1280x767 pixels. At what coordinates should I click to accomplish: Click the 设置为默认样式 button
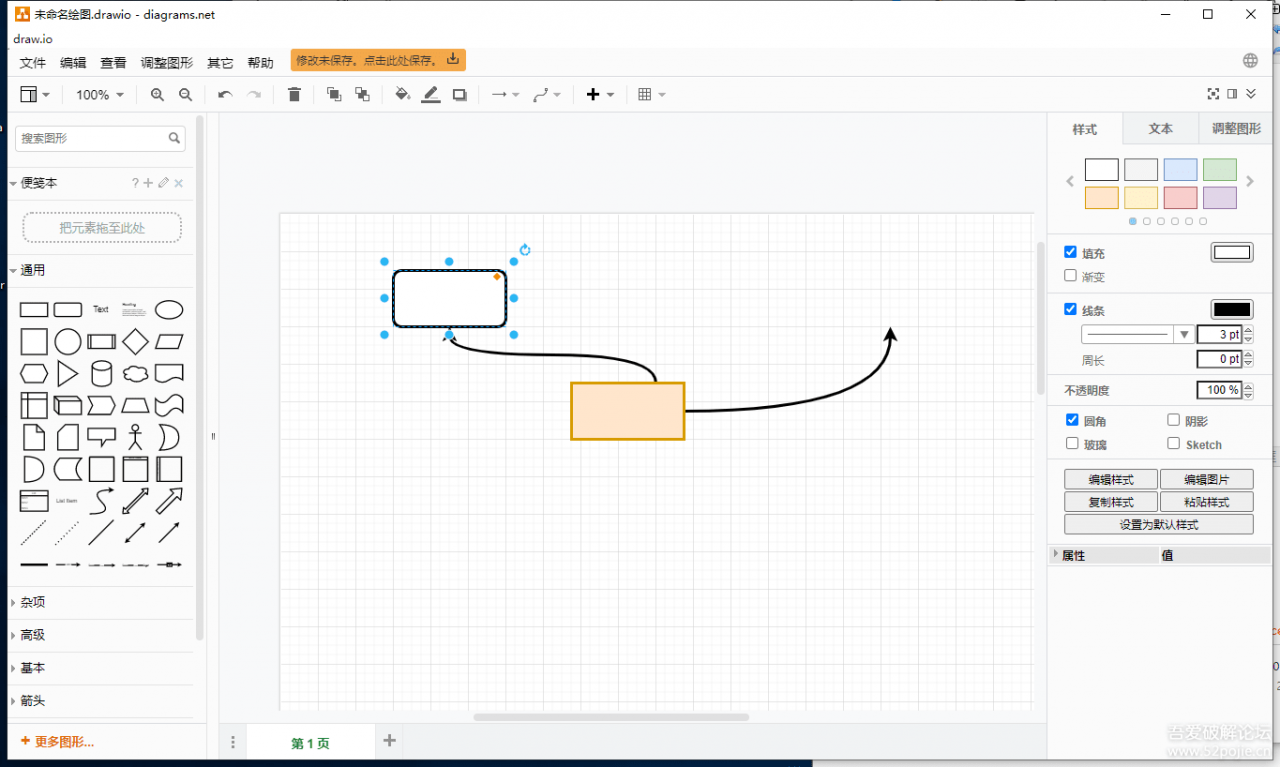(x=1159, y=524)
